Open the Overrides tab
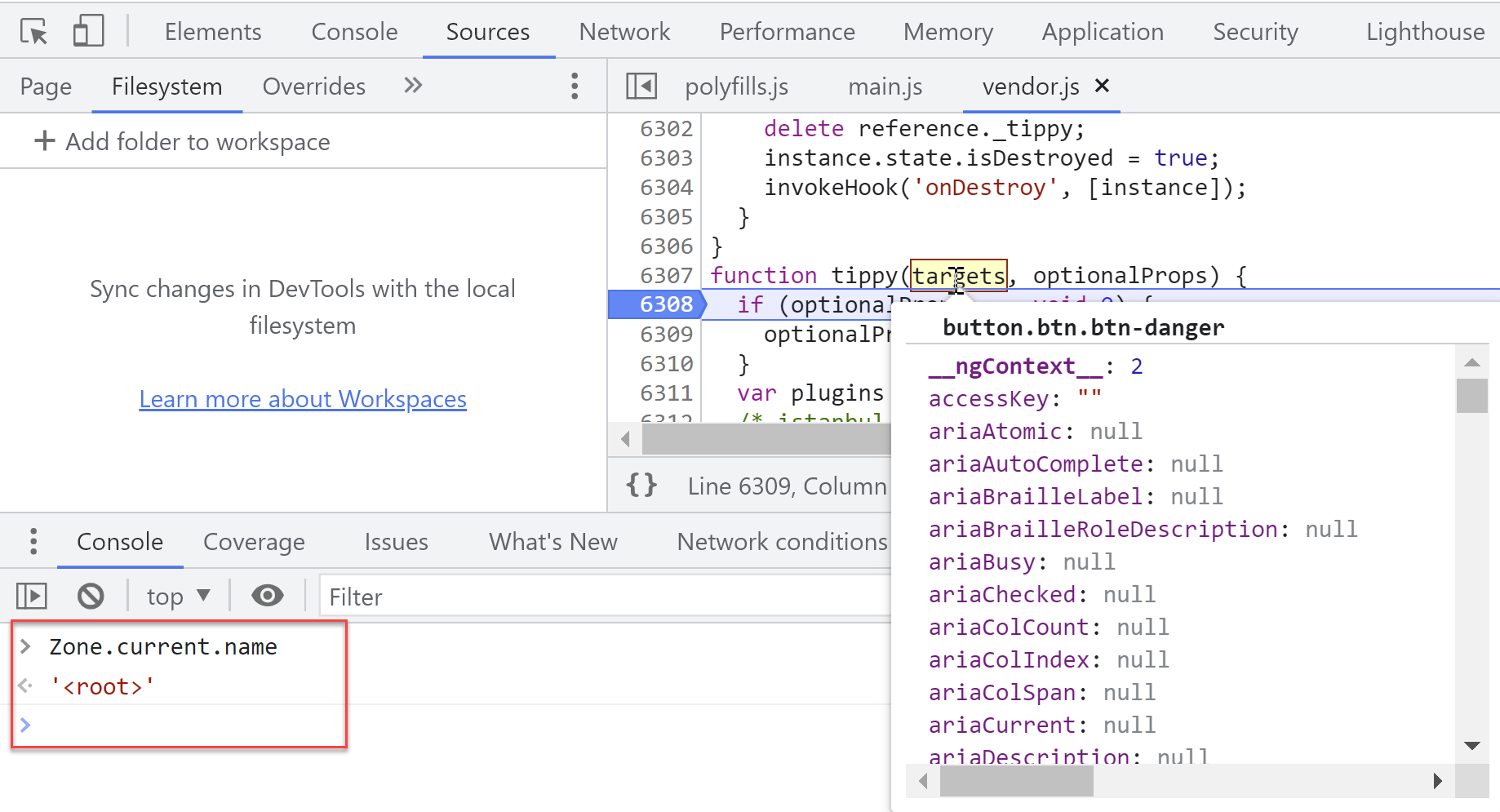Image resolution: width=1500 pixels, height=812 pixels. [314, 86]
